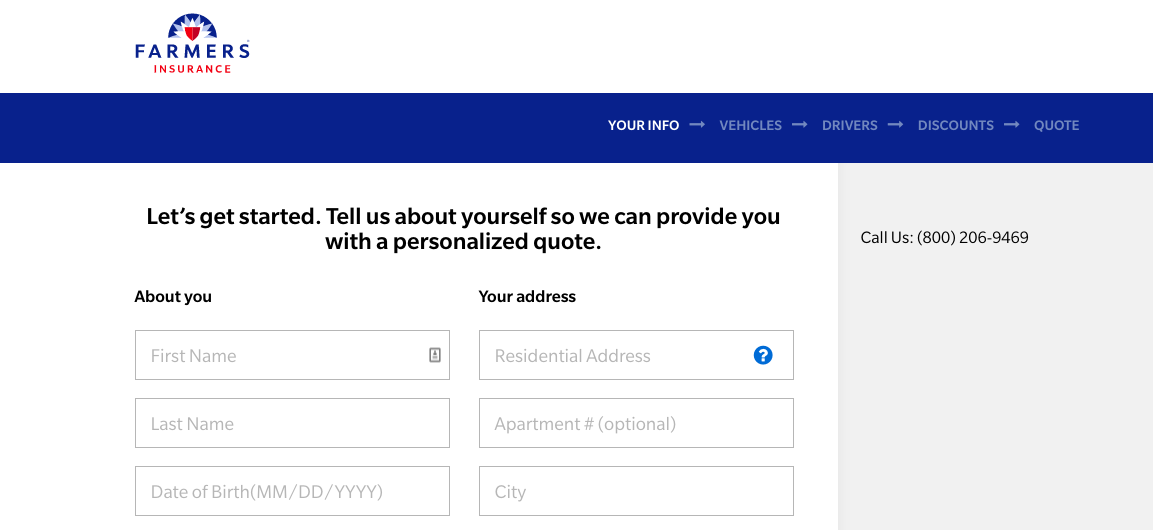1153x530 pixels.
Task: Open the DISCOUNTS step
Action: pyautogui.click(x=955, y=125)
